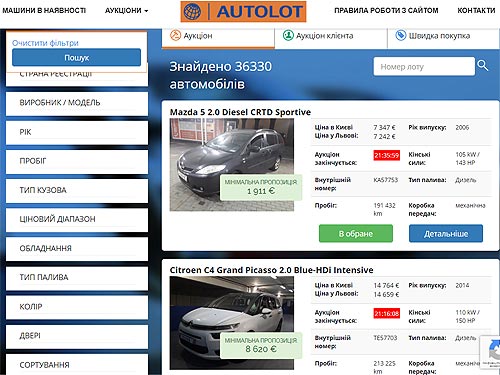Go to Контакти page
This screenshot has height=375, width=500.
[x=476, y=11]
